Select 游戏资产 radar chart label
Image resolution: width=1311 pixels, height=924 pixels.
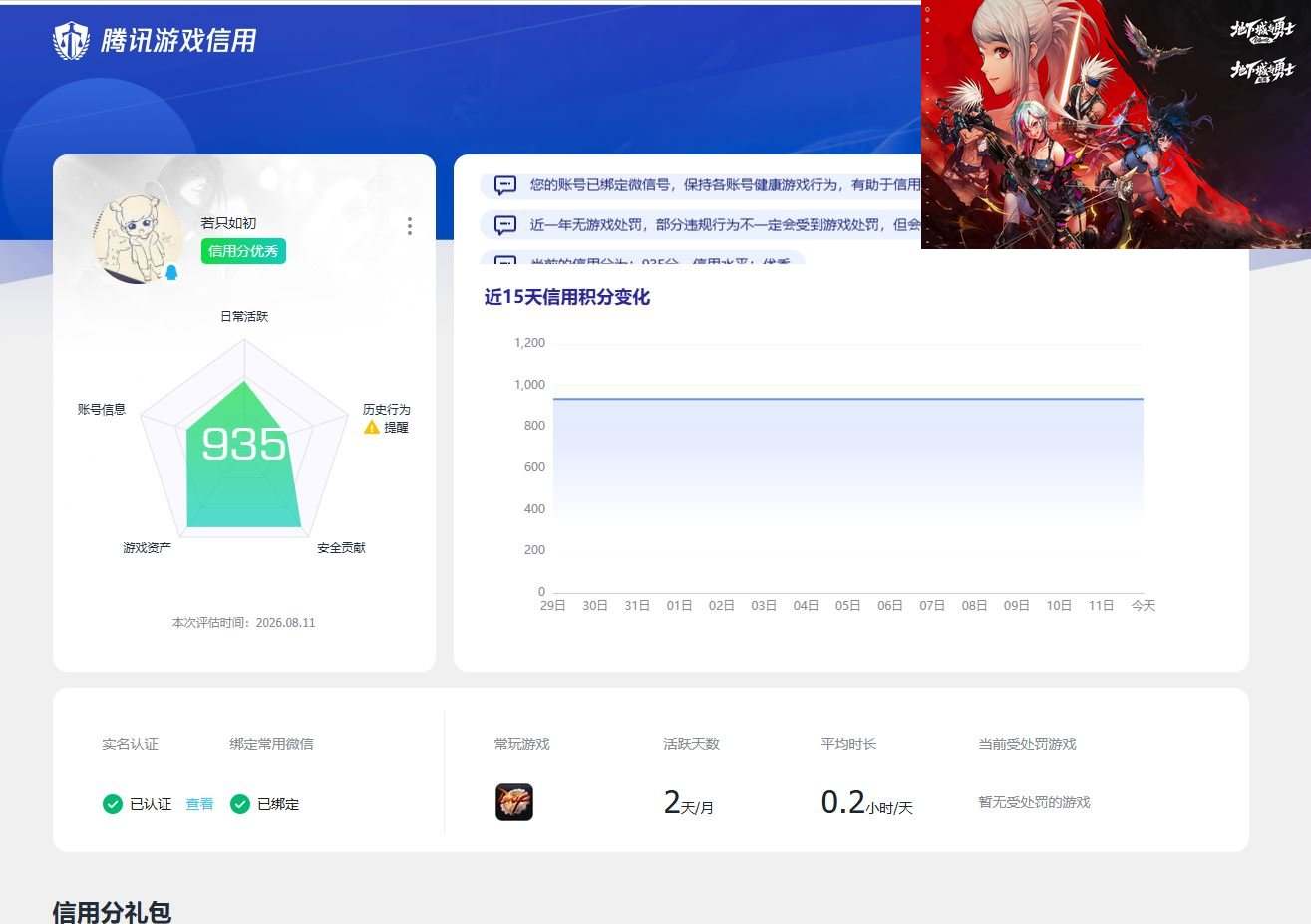click(147, 548)
